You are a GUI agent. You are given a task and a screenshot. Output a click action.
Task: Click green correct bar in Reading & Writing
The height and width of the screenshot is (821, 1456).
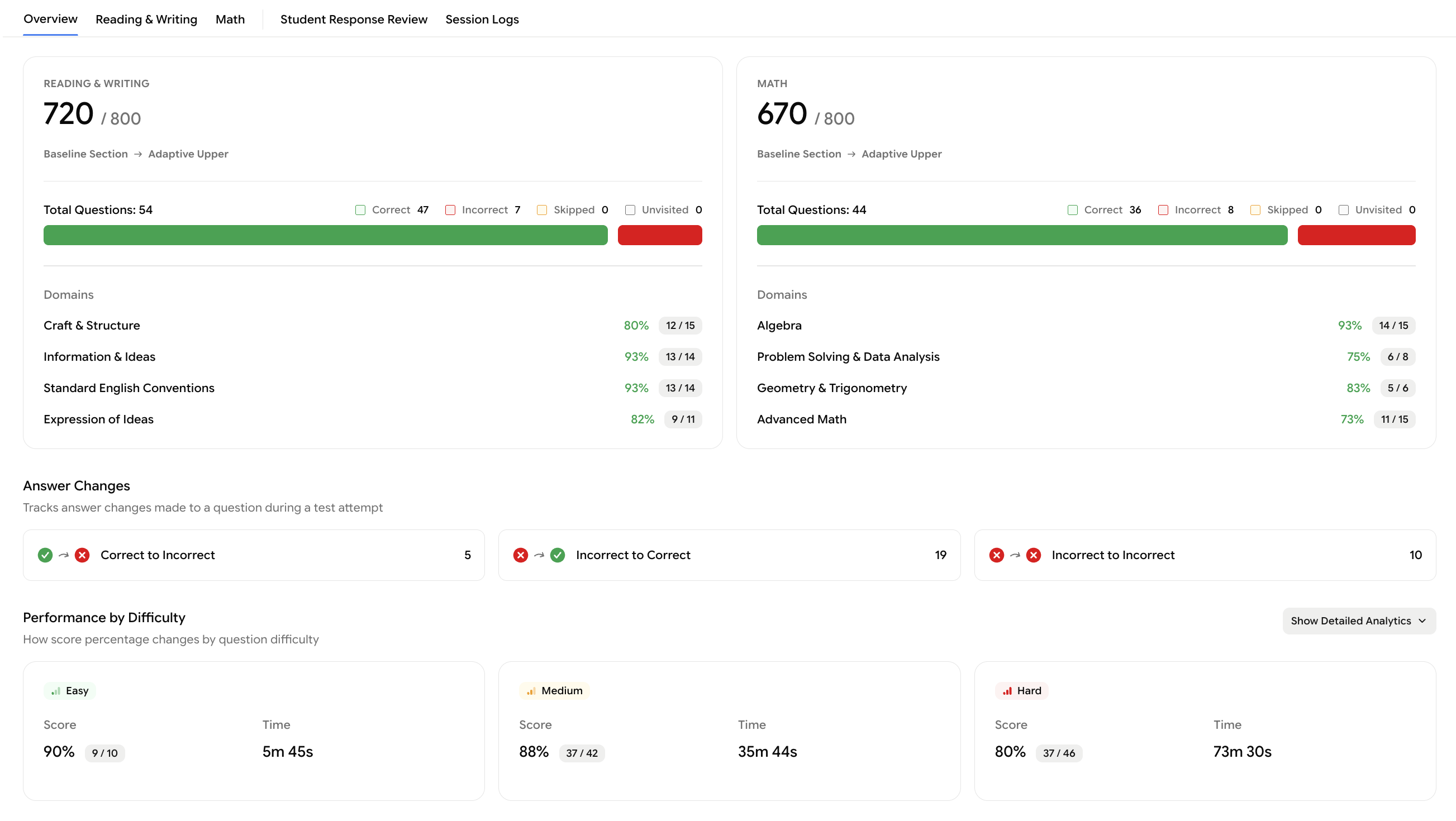326,235
